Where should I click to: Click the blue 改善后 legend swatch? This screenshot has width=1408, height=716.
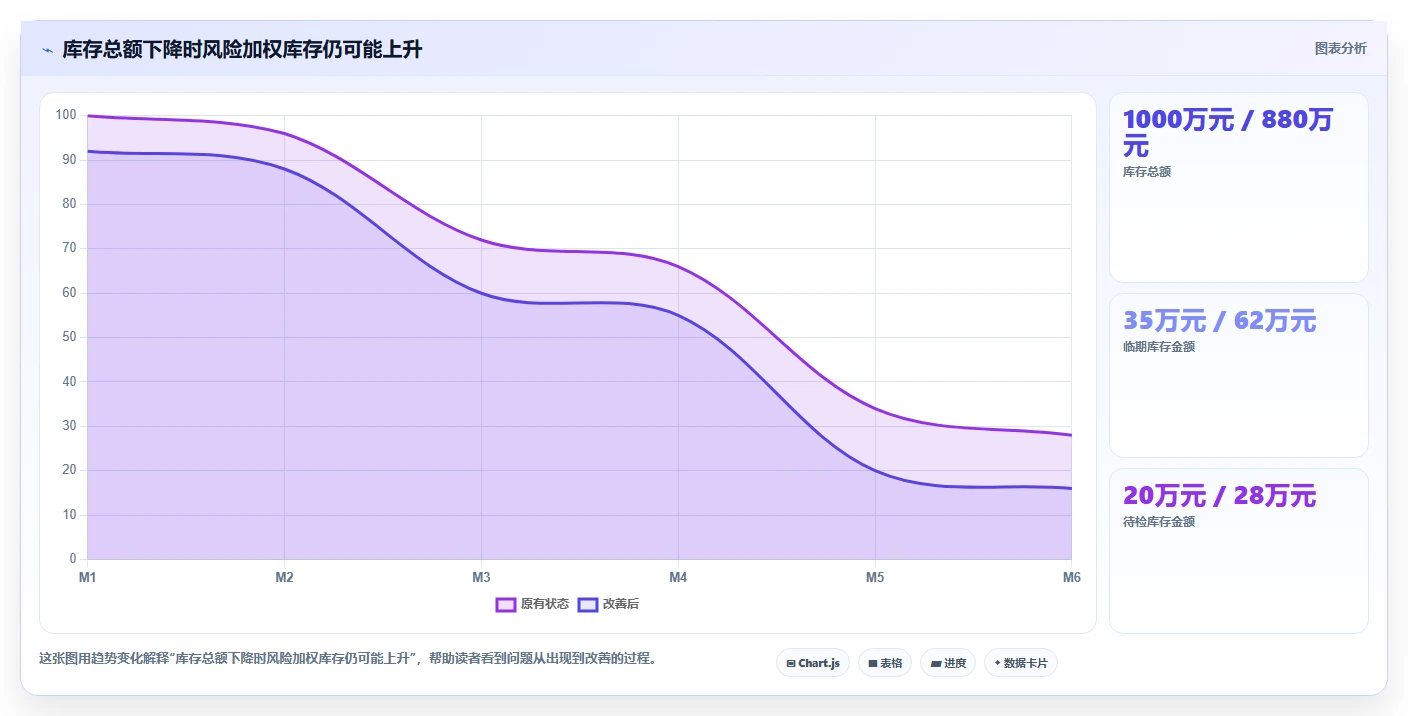click(588, 604)
